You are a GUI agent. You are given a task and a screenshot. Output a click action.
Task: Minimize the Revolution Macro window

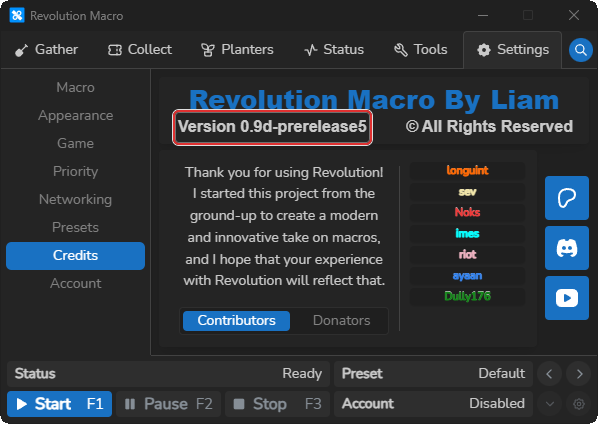(x=483, y=16)
